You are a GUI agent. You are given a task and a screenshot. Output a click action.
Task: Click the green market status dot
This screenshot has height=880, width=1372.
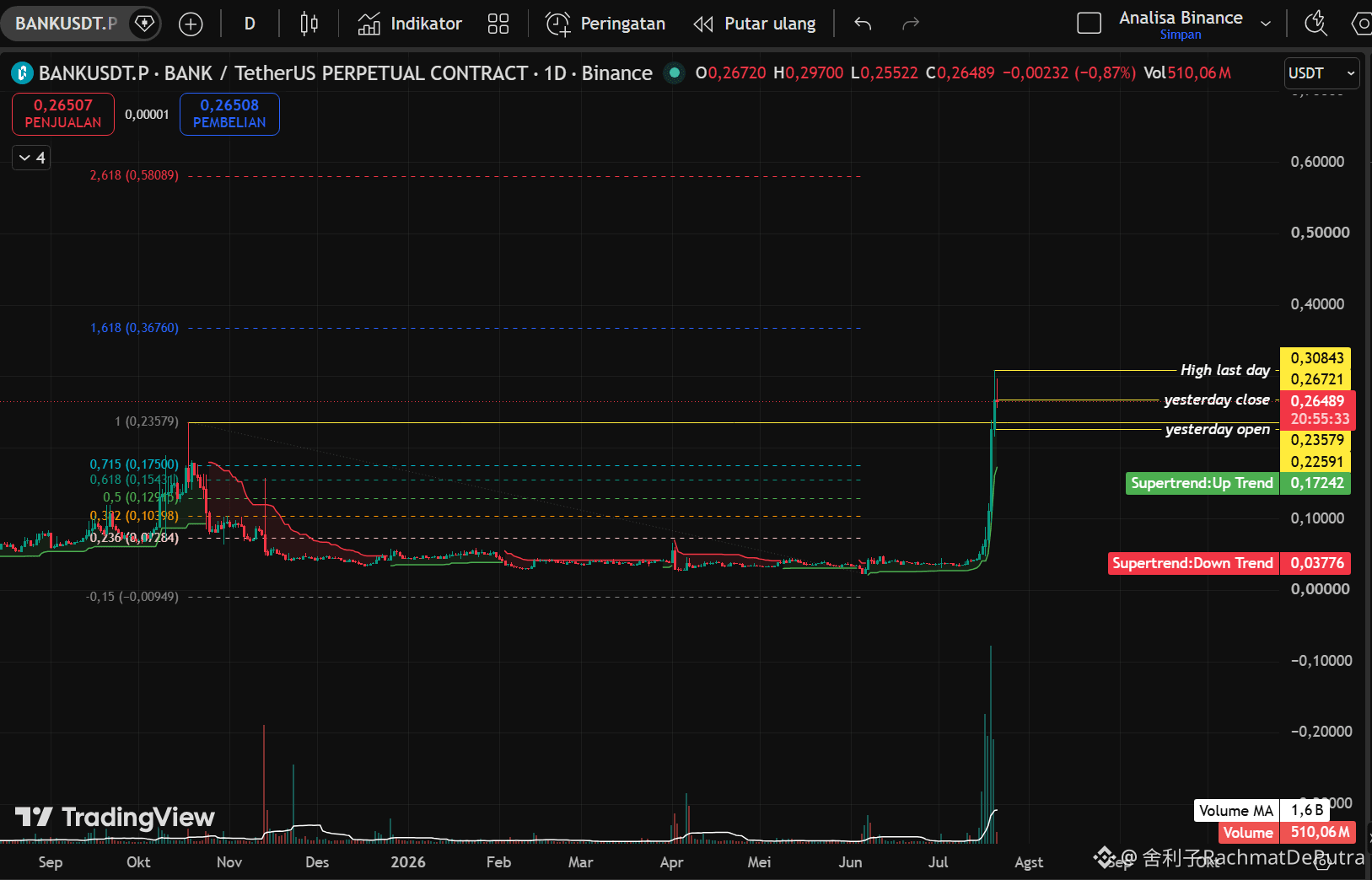coord(674,73)
